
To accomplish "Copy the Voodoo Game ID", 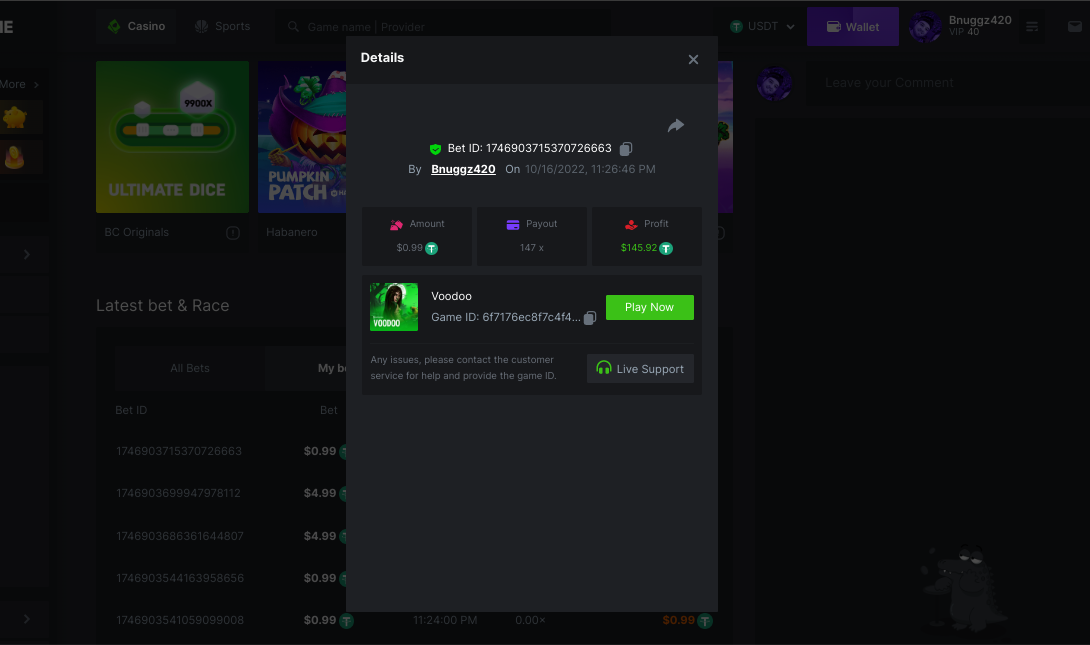I will pyautogui.click(x=590, y=318).
